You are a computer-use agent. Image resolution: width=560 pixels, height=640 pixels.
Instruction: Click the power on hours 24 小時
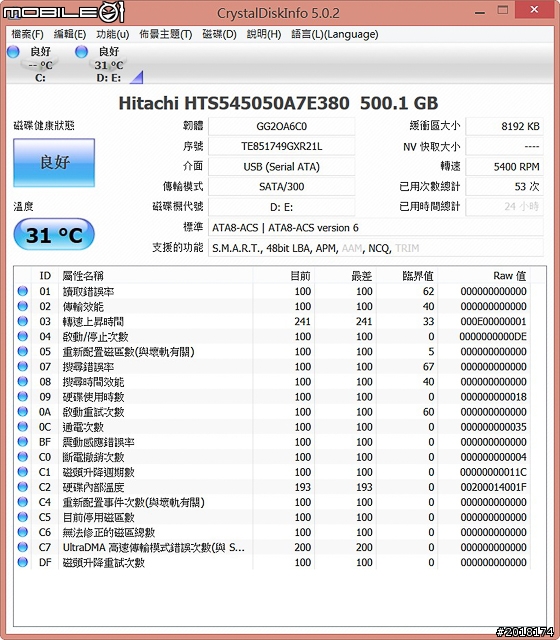[x=504, y=207]
